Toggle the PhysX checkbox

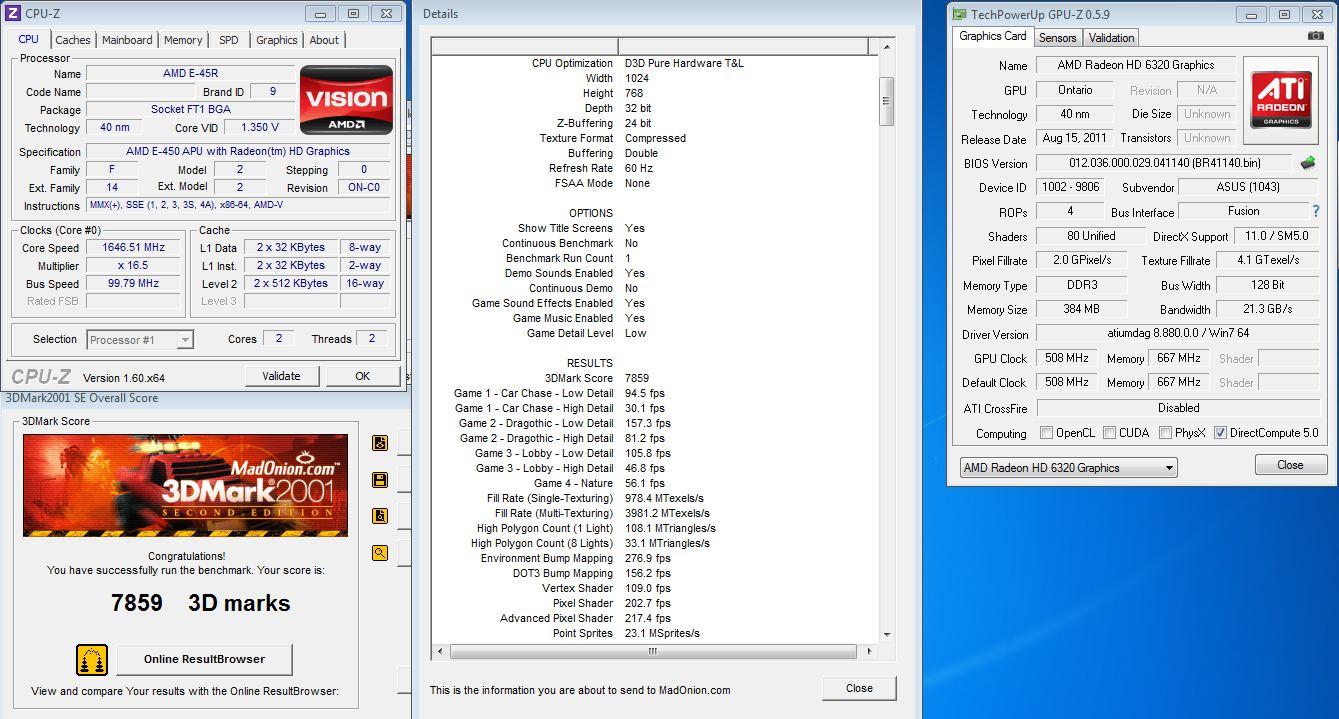click(1165, 433)
